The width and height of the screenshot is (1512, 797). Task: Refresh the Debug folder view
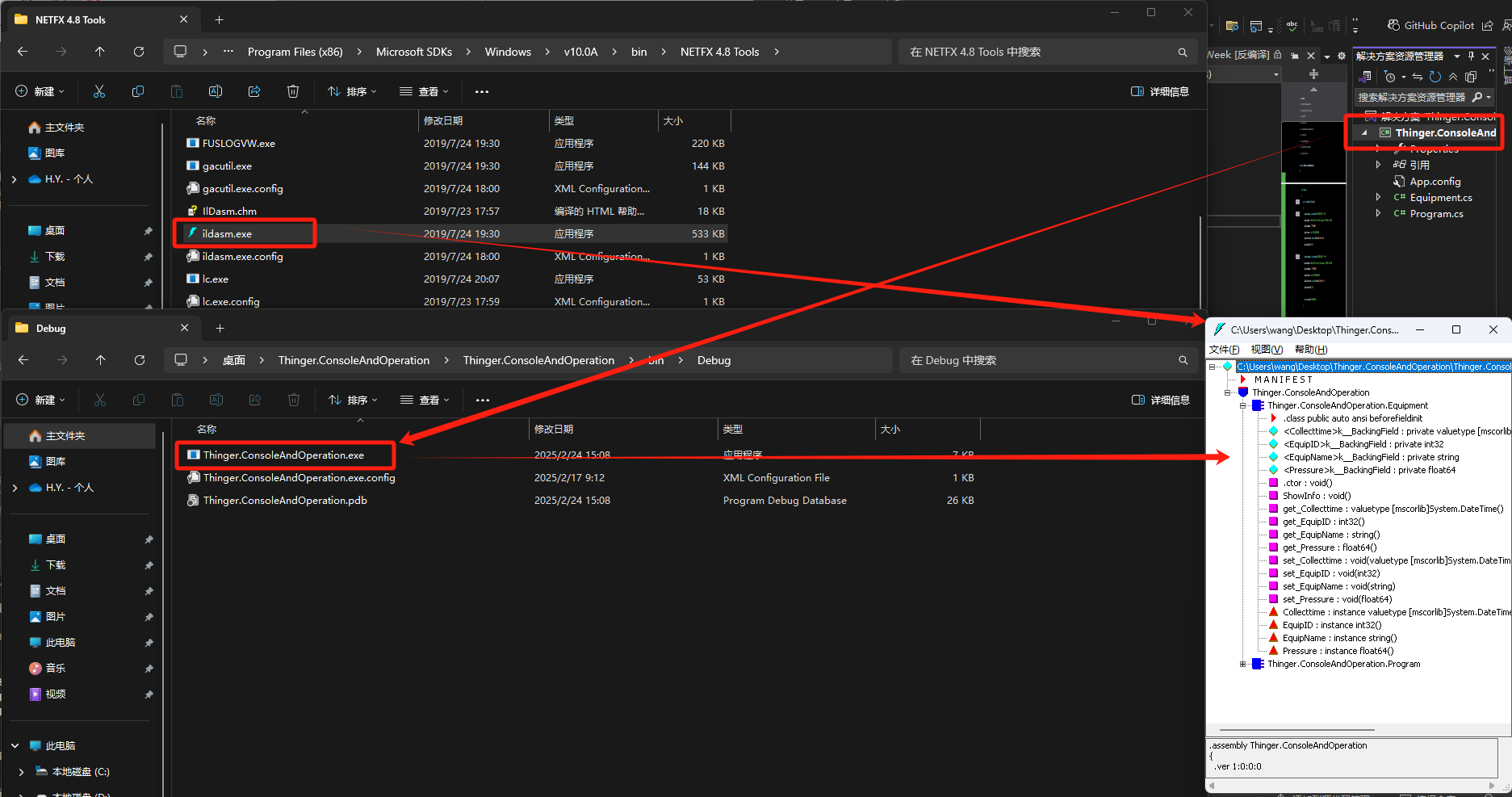(140, 360)
